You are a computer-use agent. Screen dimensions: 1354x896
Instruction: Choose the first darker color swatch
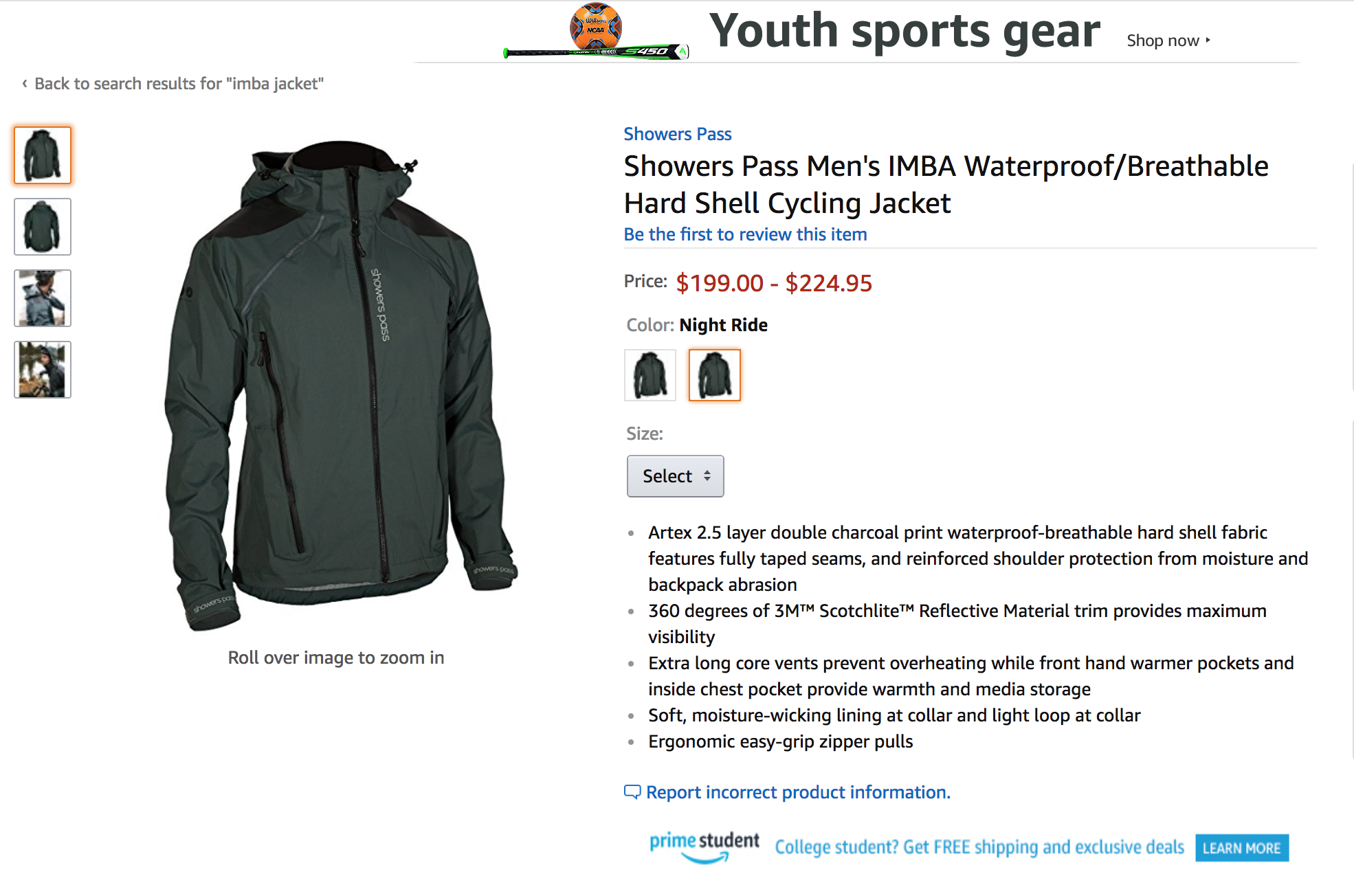(x=650, y=375)
